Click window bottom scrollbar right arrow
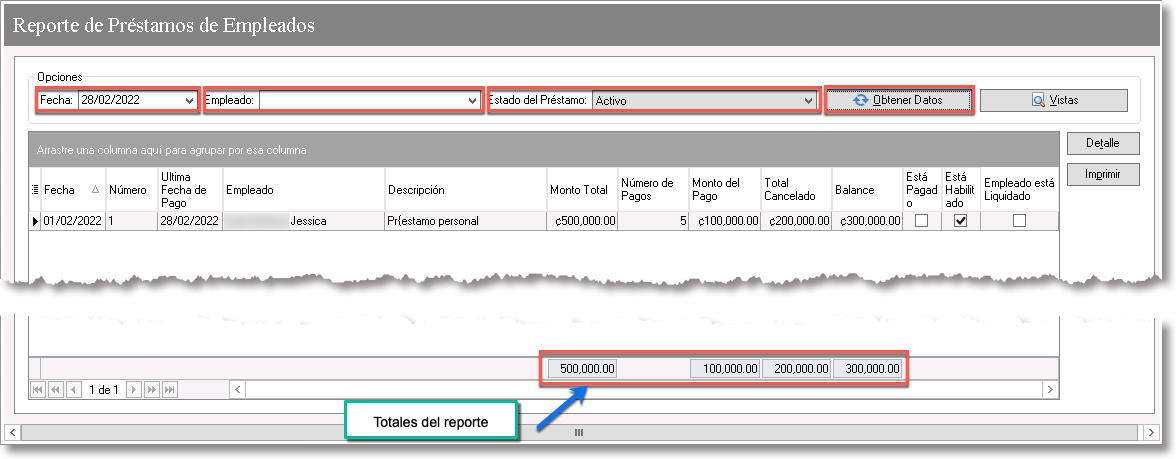The width and height of the screenshot is (1176, 459). tap(1150, 432)
